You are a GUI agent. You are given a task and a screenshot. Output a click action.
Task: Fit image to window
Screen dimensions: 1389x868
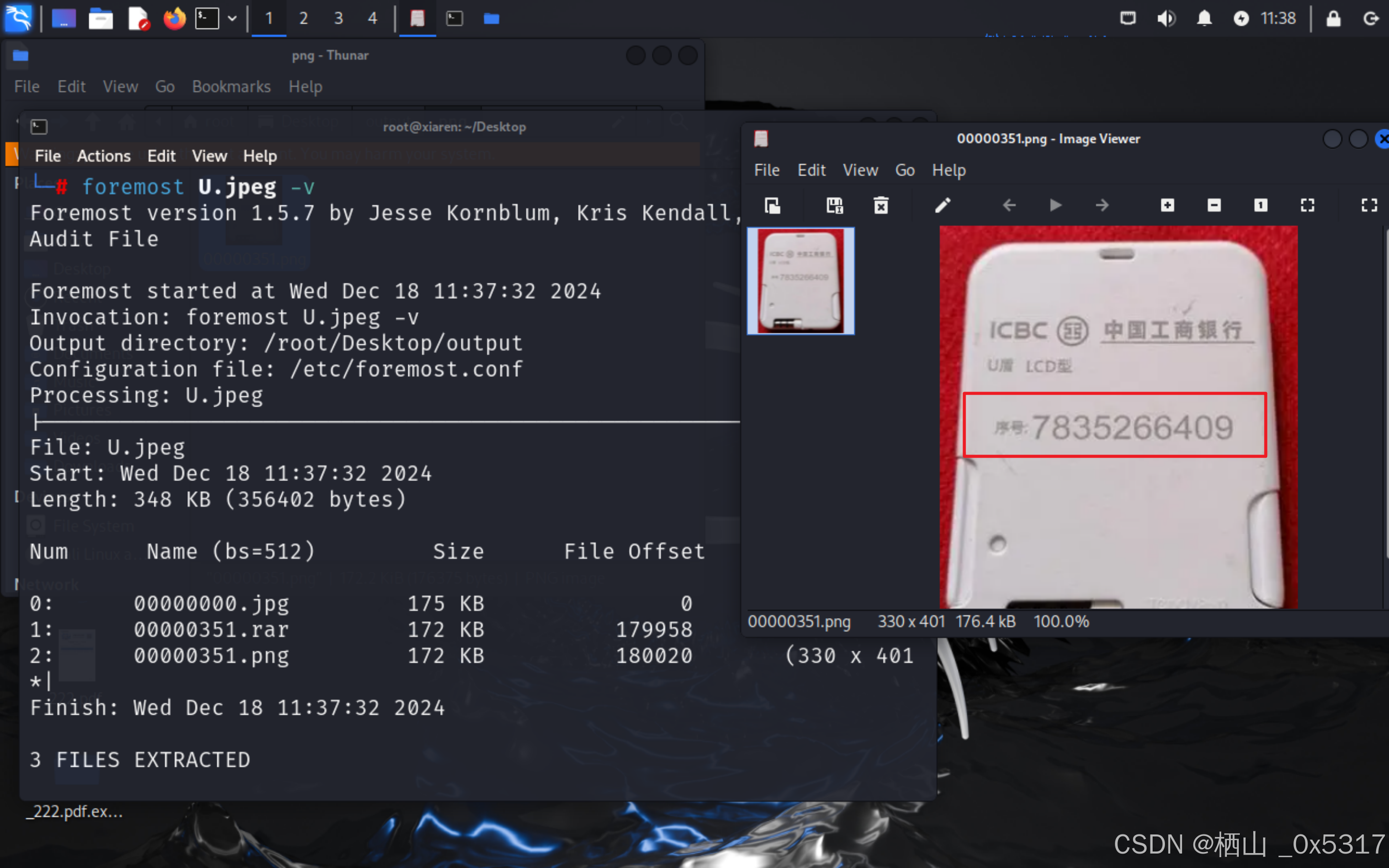1307,205
